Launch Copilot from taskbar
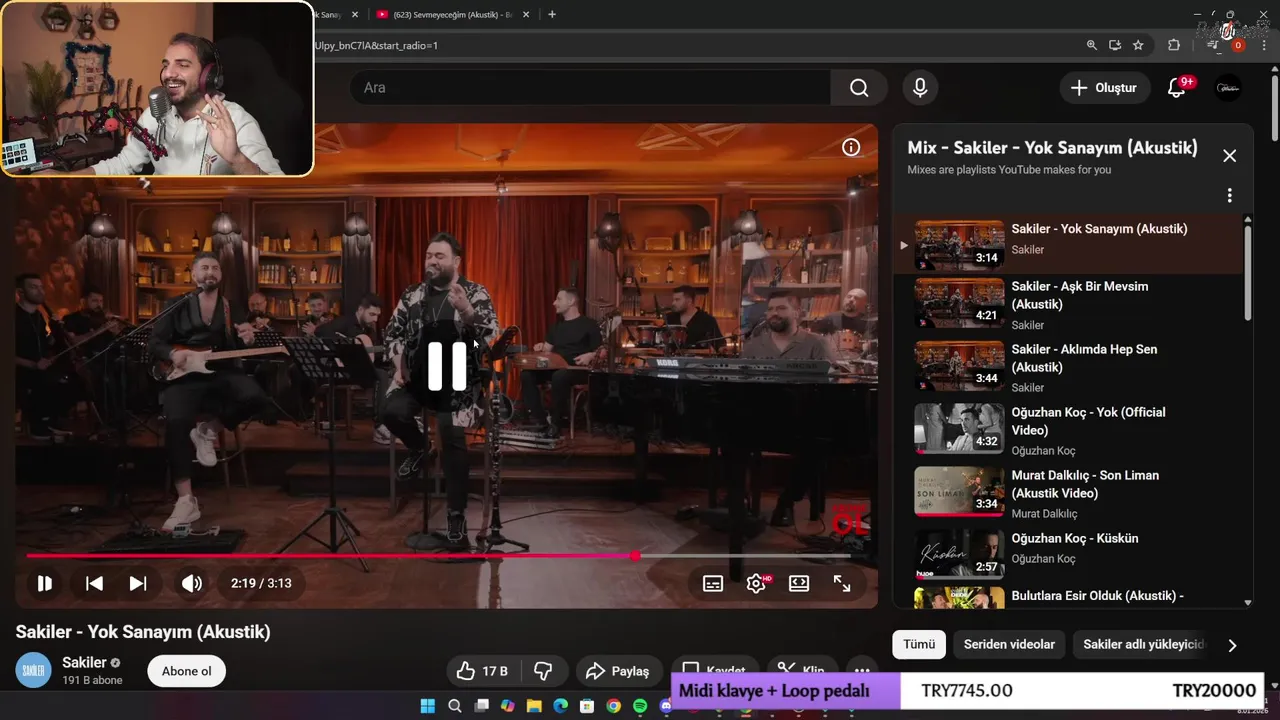The height and width of the screenshot is (720, 1280). tap(508, 706)
